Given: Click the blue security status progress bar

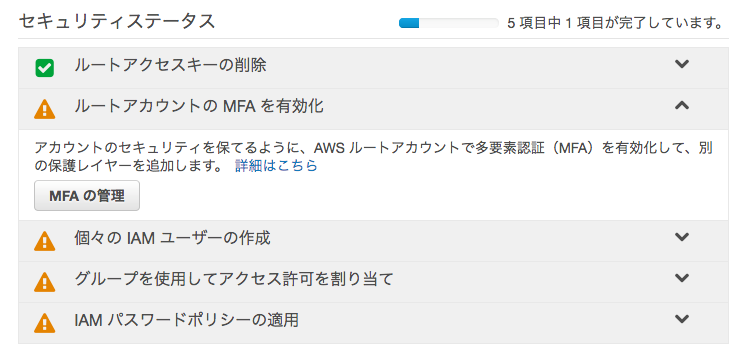Looking at the screenshot, I should [x=449, y=23].
